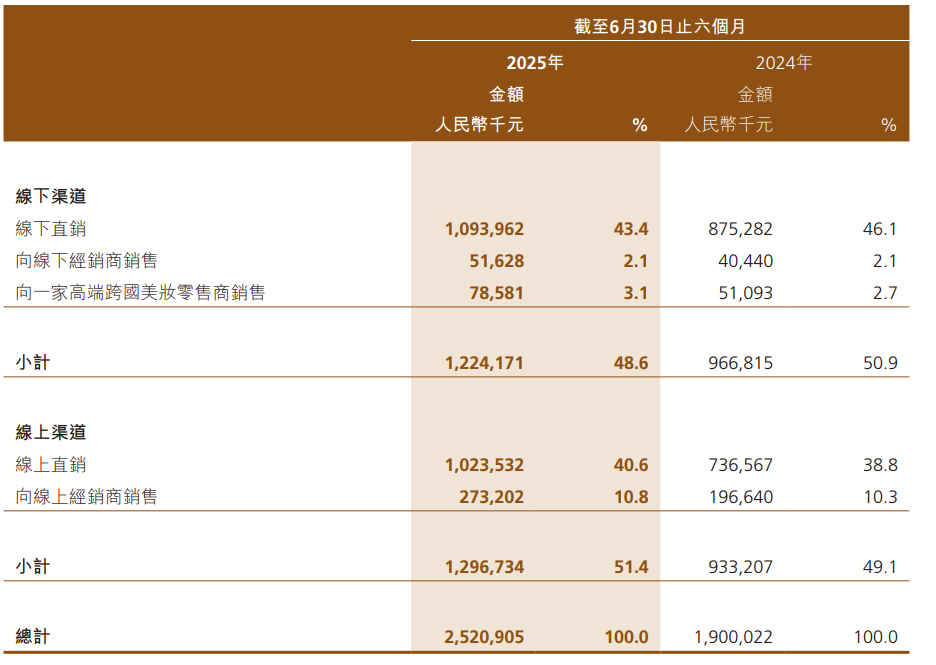Click the 向線上經銷商銷售 row label
The width and height of the screenshot is (936, 665).
(x=87, y=497)
